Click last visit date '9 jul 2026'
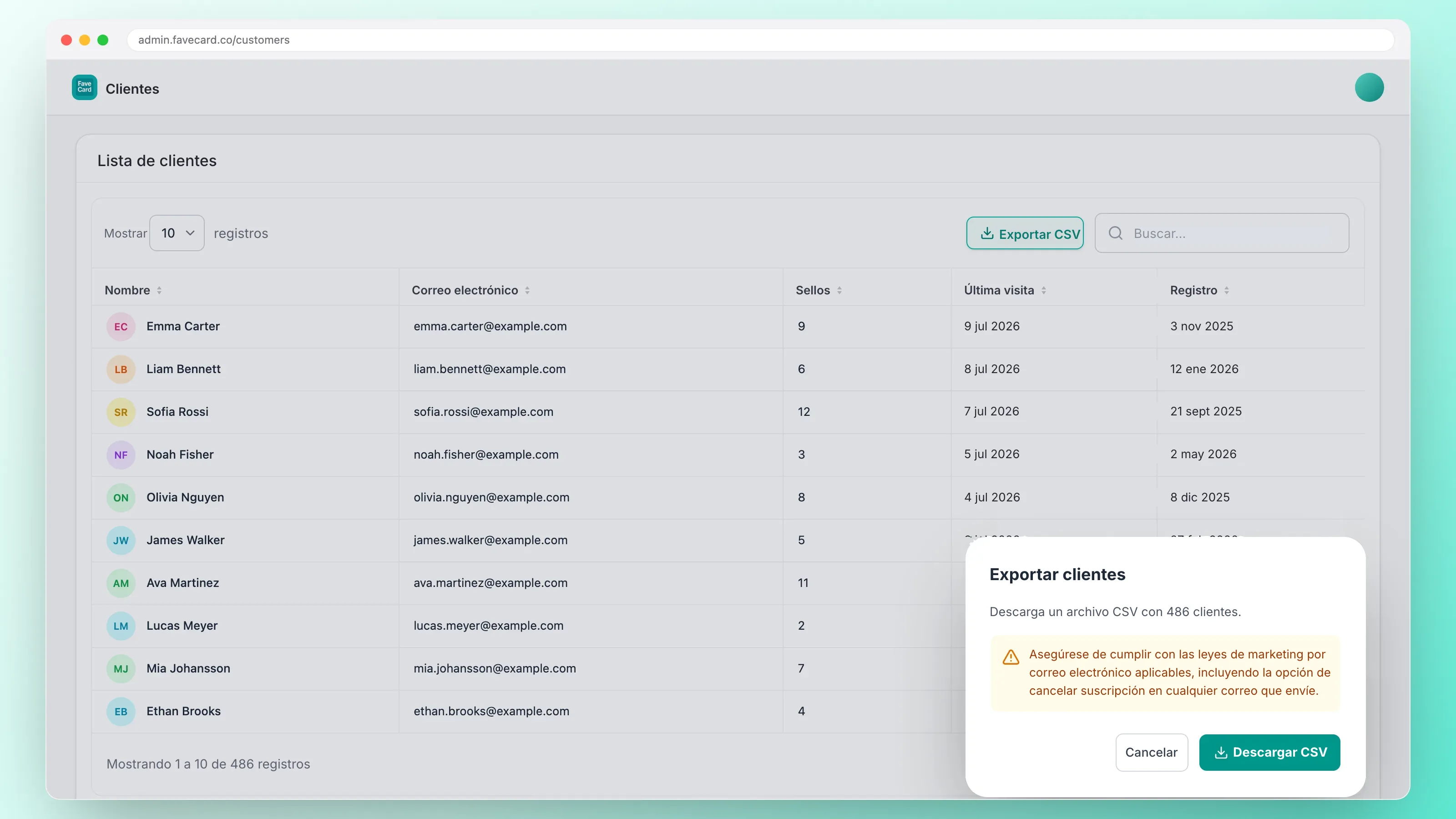 point(992,326)
